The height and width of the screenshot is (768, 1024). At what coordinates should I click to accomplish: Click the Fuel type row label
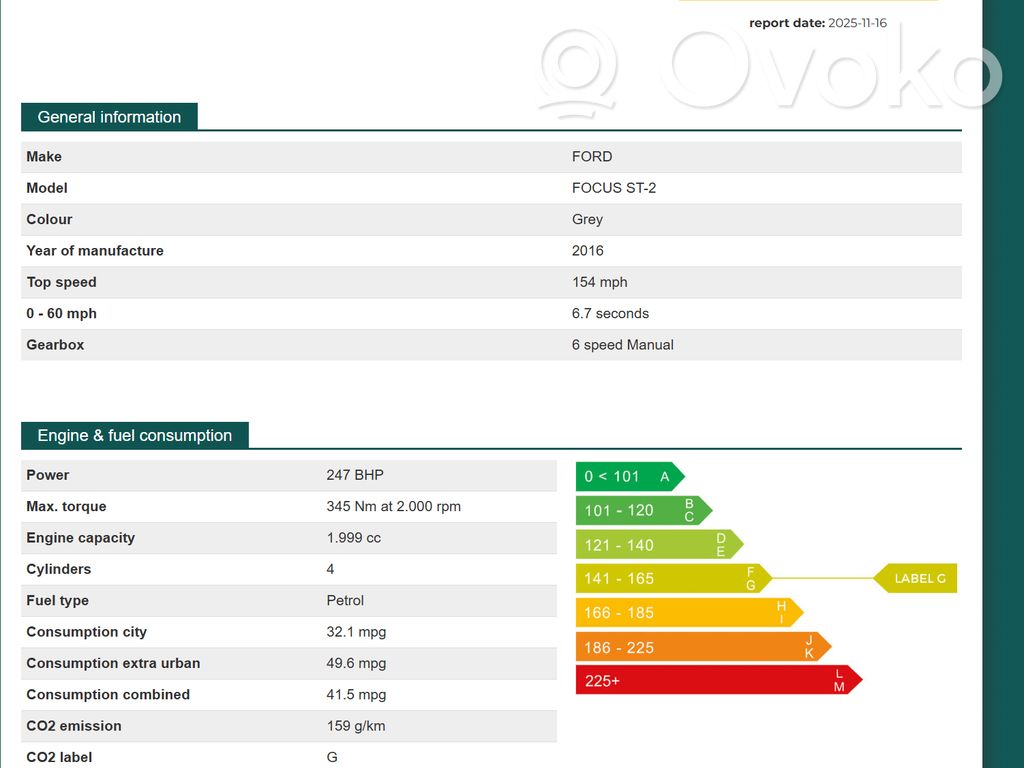point(57,600)
